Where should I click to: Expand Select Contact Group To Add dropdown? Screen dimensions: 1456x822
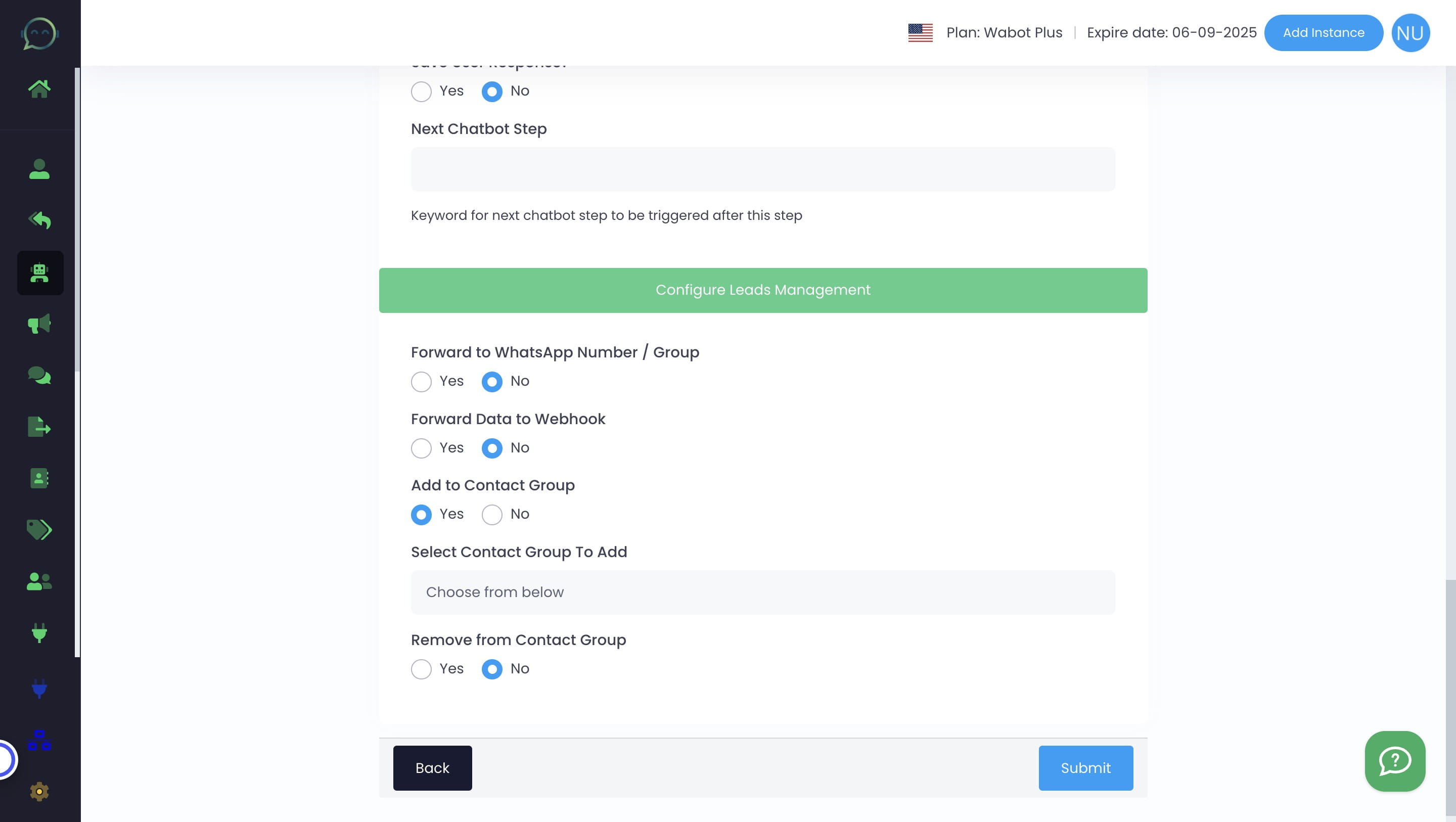click(x=763, y=592)
